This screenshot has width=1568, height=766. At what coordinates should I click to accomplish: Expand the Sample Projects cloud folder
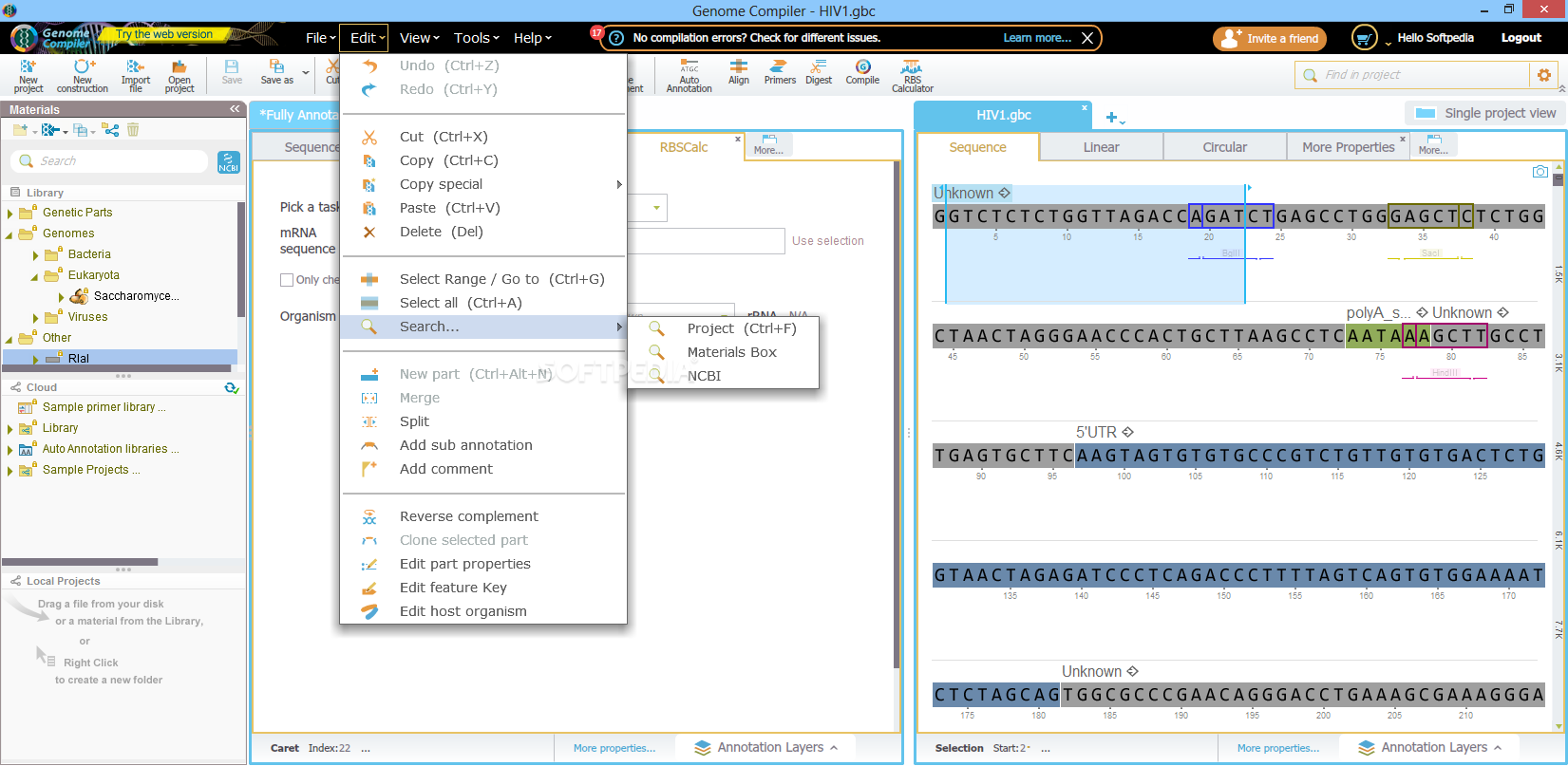coord(10,471)
